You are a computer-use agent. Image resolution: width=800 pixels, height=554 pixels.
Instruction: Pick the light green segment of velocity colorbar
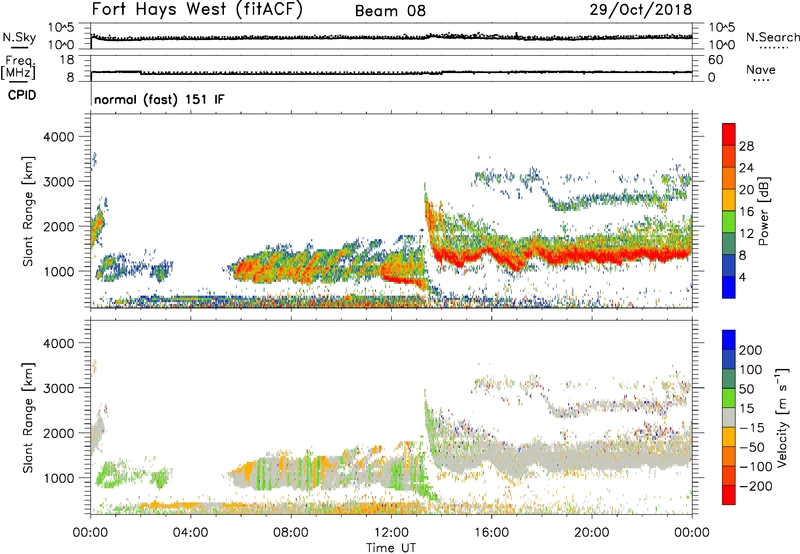(x=729, y=398)
